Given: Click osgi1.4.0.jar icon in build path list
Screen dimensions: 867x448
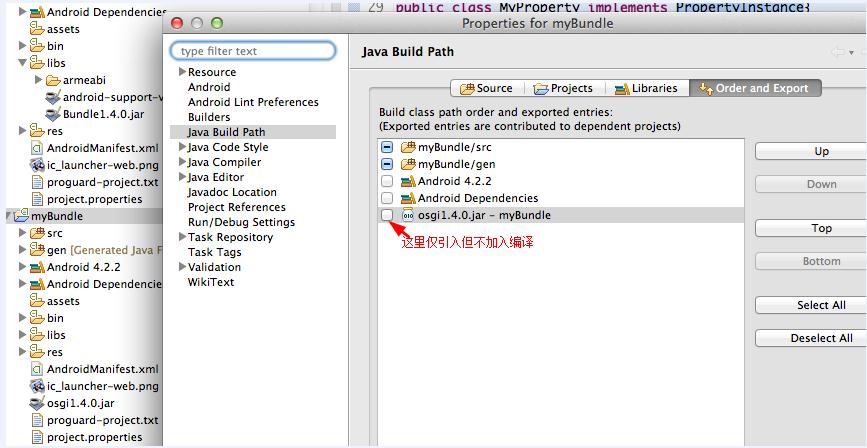Looking at the screenshot, I should click(408, 215).
